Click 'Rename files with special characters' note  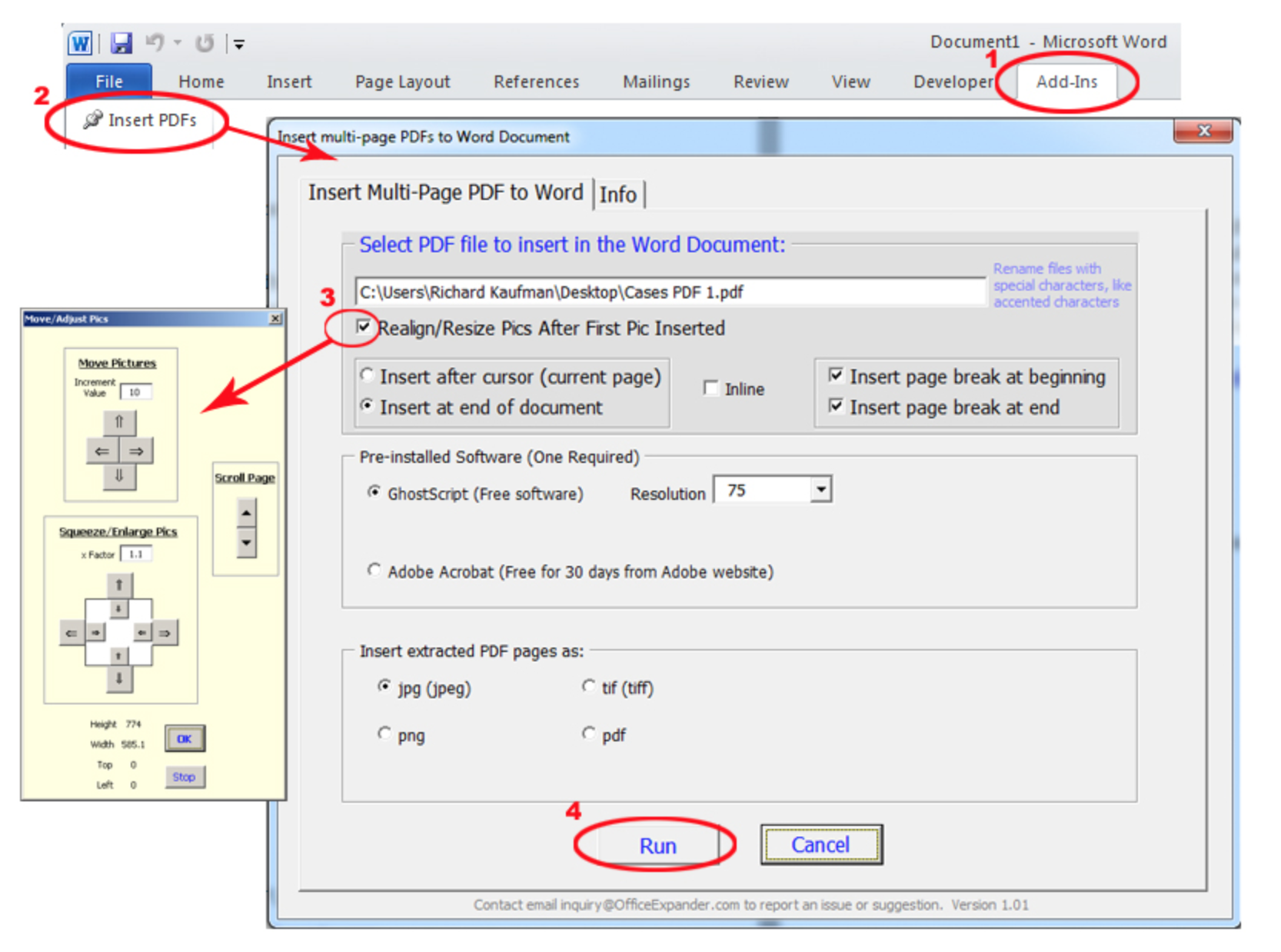click(1062, 285)
